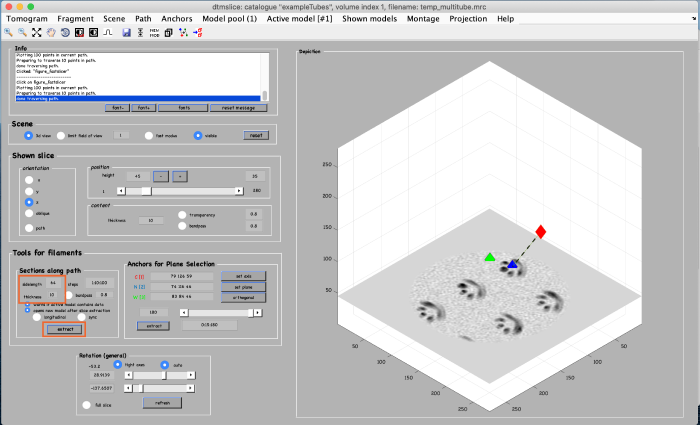Click the zoom in magnifier icon
This screenshot has width=700, height=425.
tap(8, 32)
